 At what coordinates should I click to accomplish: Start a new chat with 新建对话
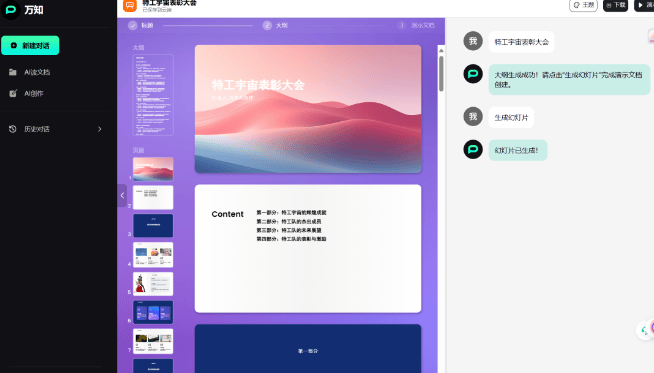(x=30, y=45)
